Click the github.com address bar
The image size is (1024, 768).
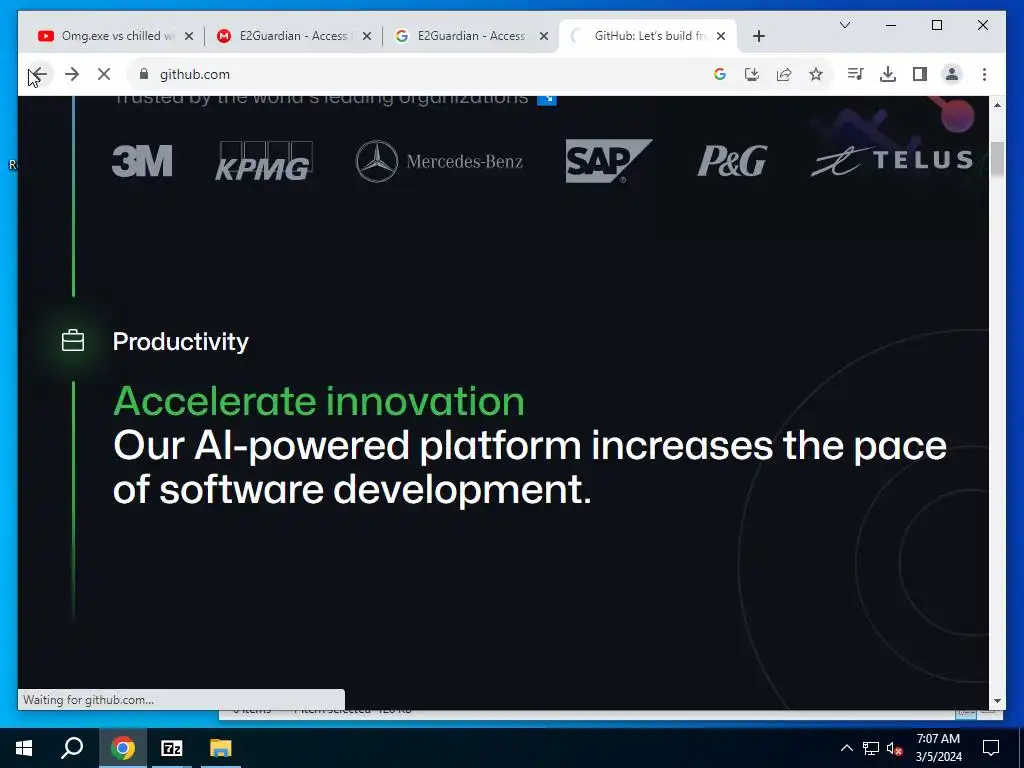coord(418,74)
